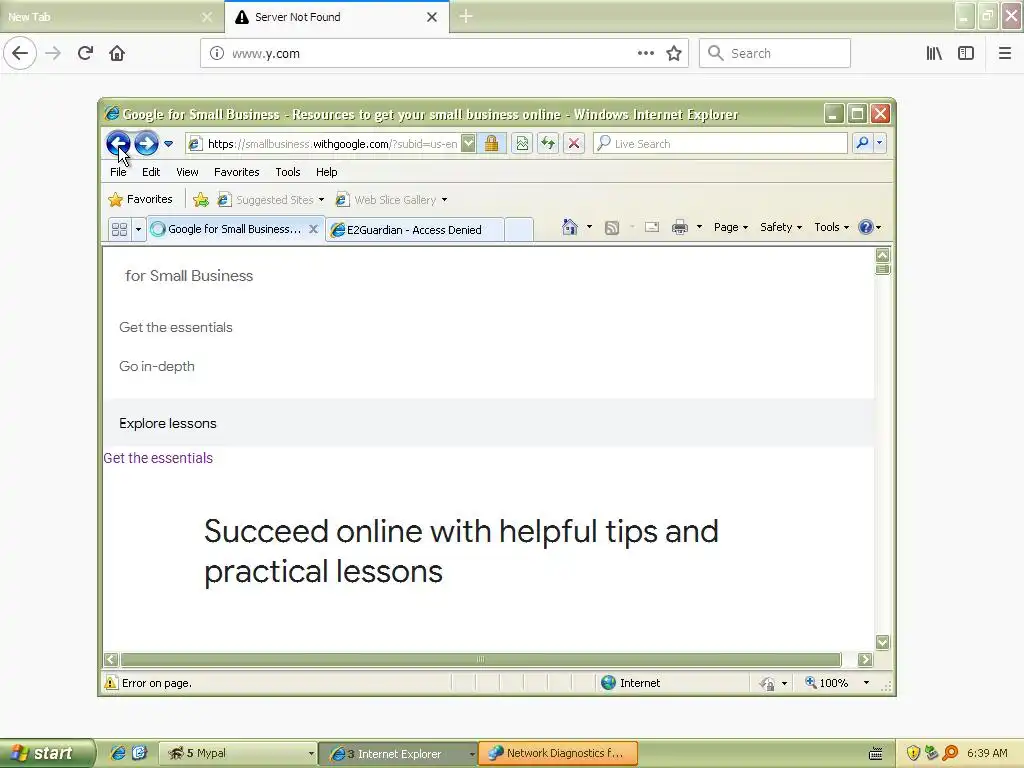
Task: Open a new tab with plus button
Action: pos(466,16)
